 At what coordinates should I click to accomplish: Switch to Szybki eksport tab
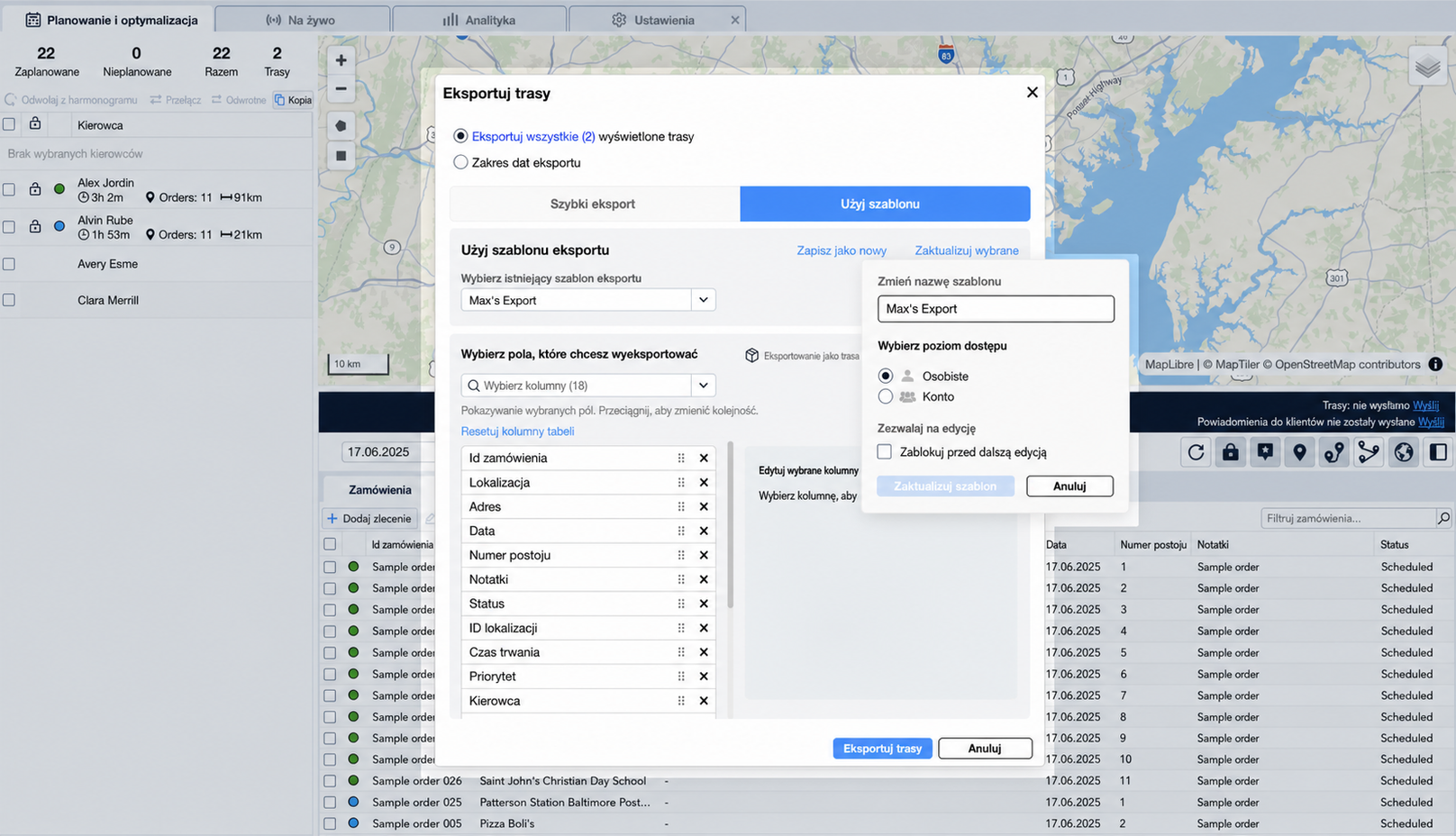tap(594, 204)
